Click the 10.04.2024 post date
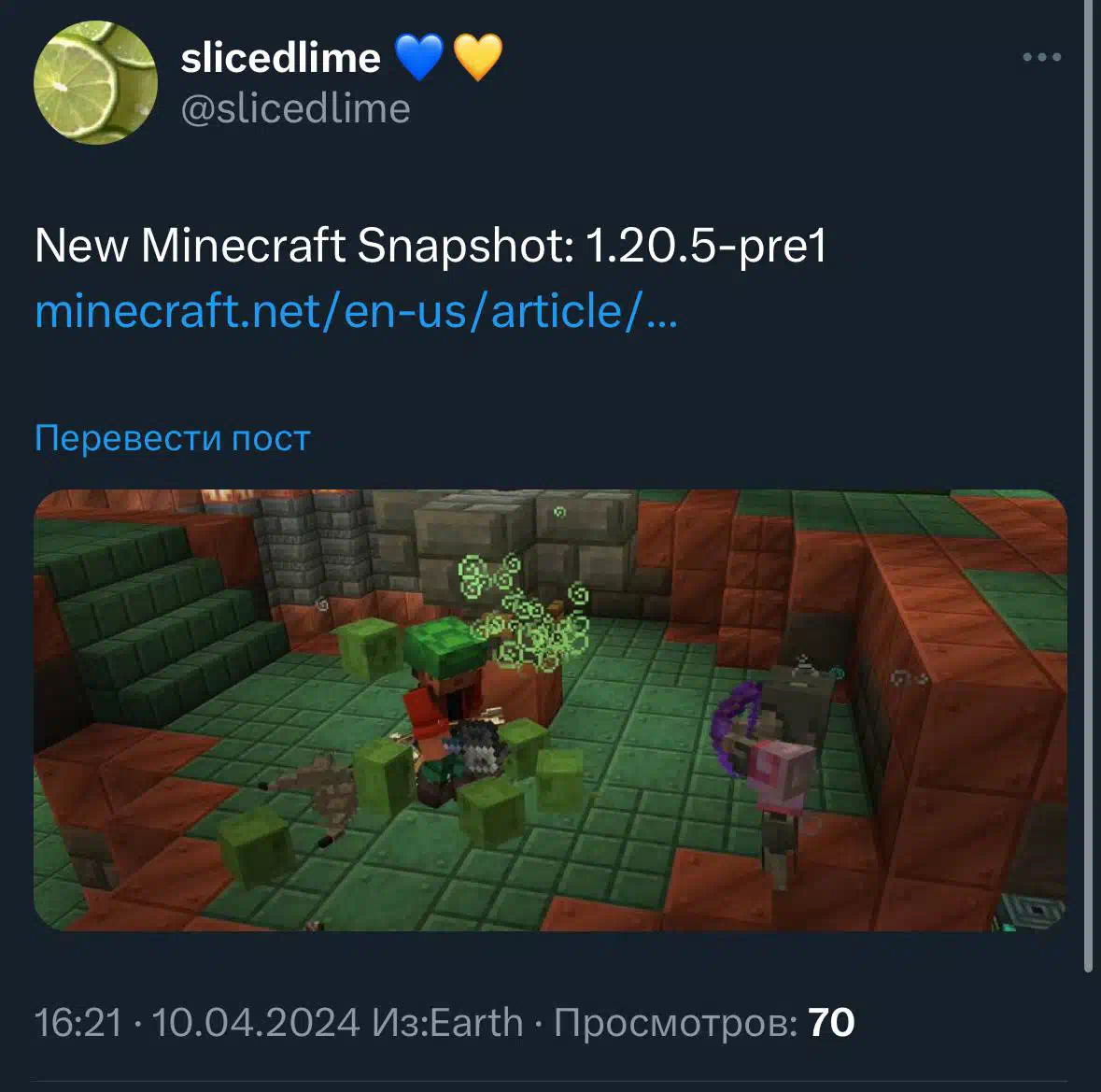Image resolution: width=1101 pixels, height=1092 pixels. pyautogui.click(x=256, y=1022)
